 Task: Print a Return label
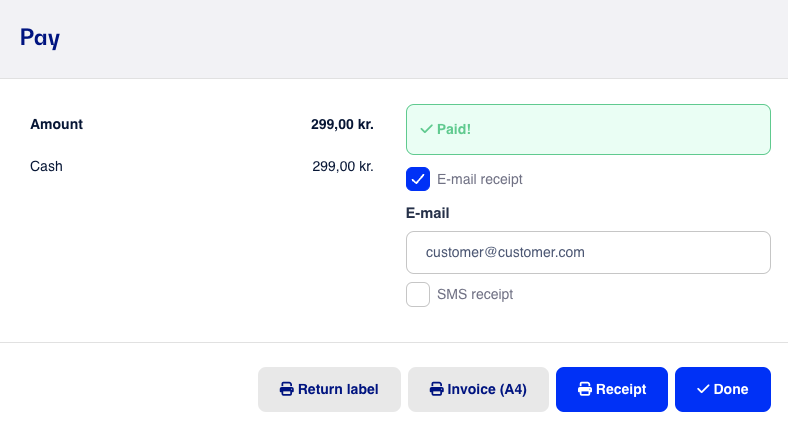click(x=329, y=389)
